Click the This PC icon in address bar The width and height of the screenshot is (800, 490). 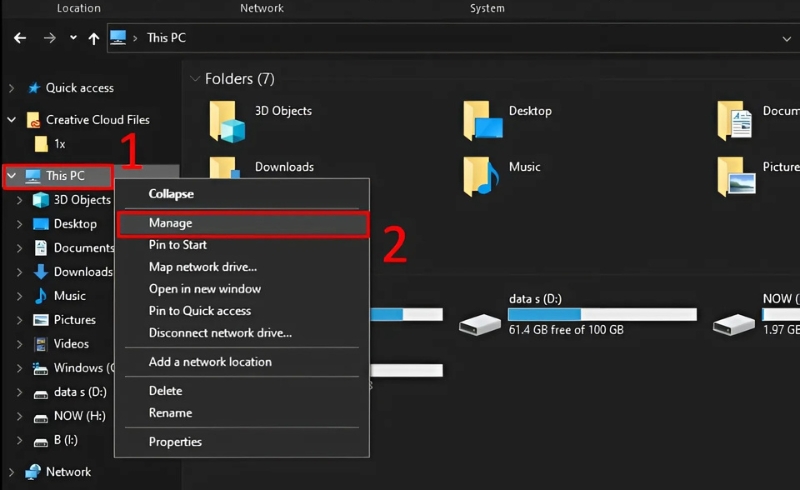click(x=118, y=37)
